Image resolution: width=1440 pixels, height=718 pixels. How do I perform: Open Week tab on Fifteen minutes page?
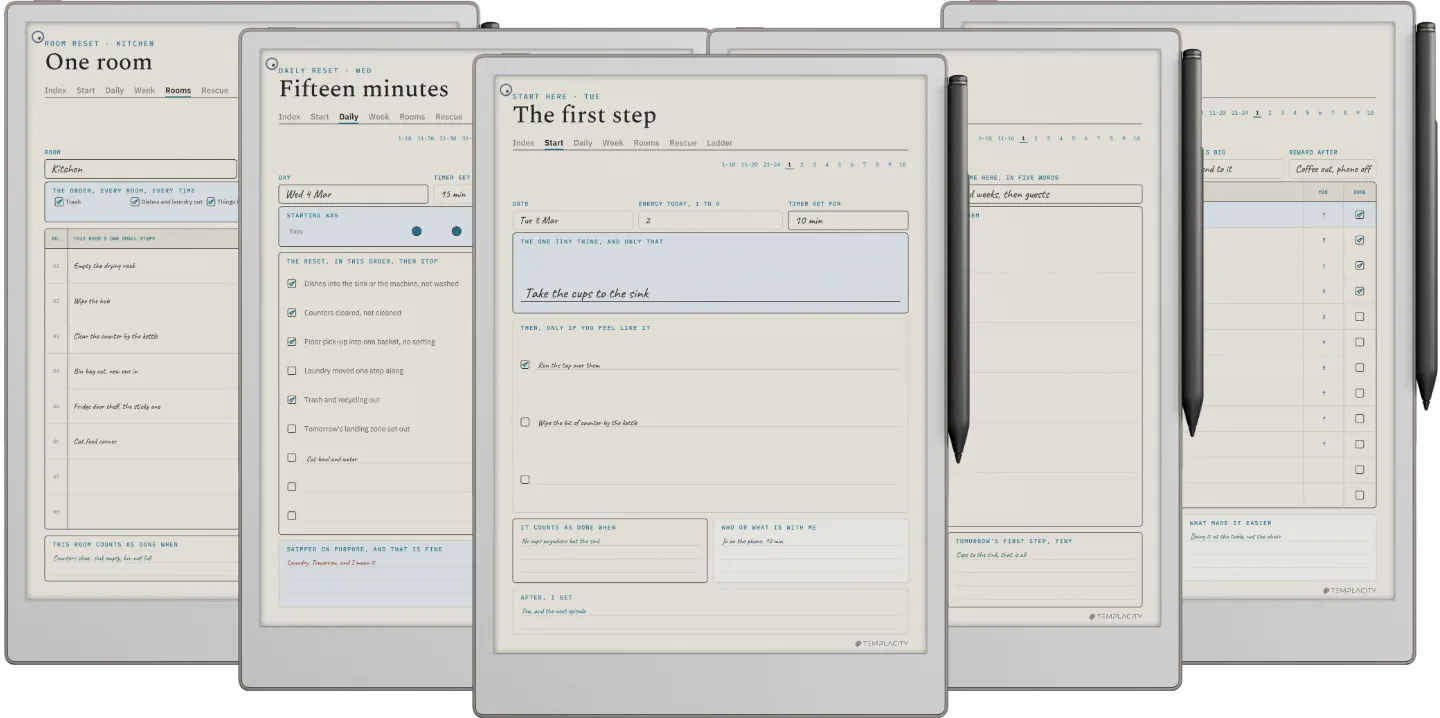click(x=379, y=117)
